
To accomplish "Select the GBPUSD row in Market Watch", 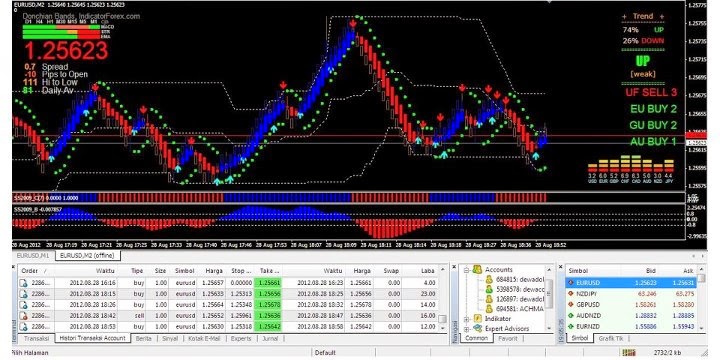I will click(x=631, y=304).
